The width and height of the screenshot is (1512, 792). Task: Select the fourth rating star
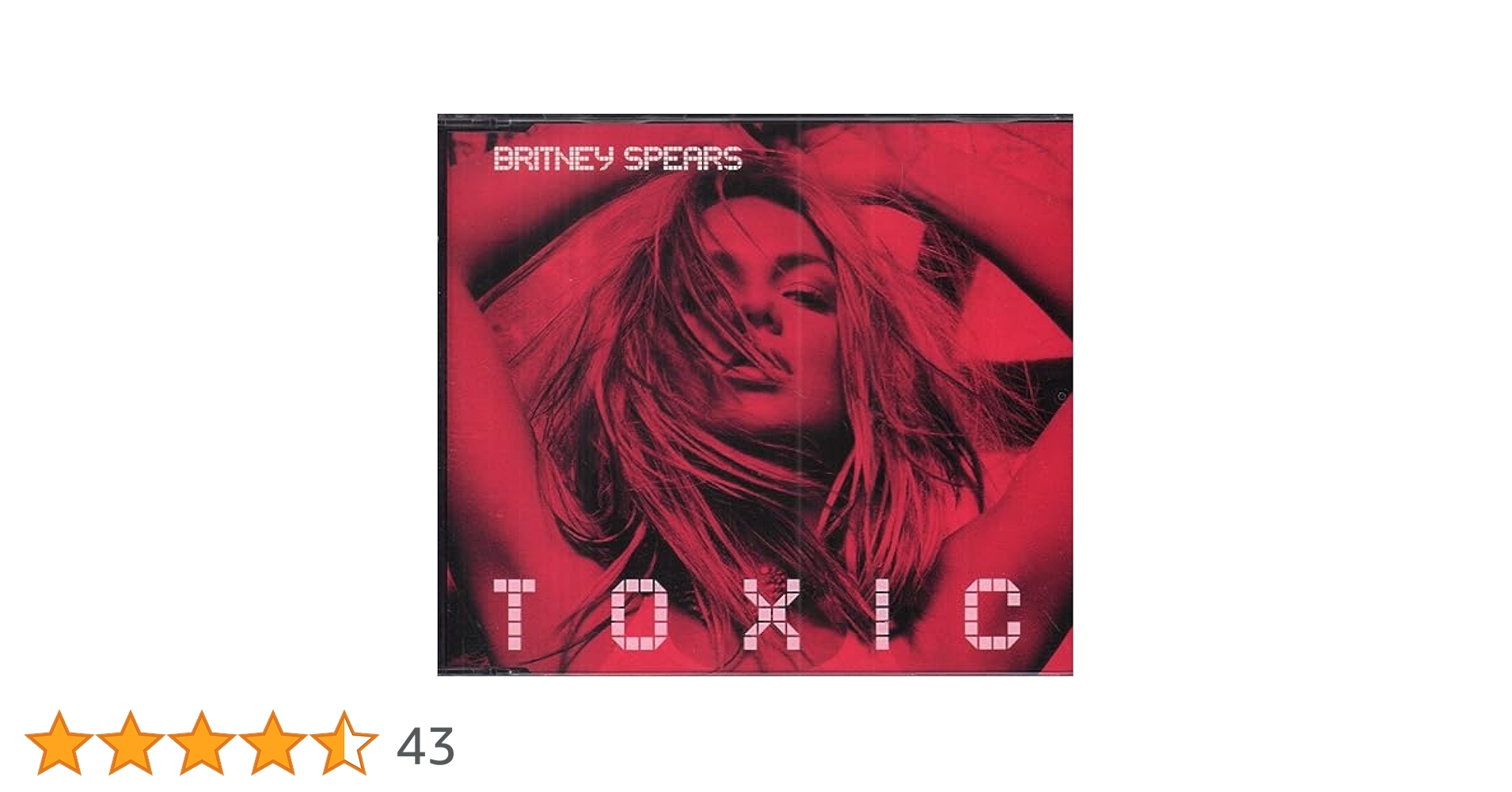273,743
